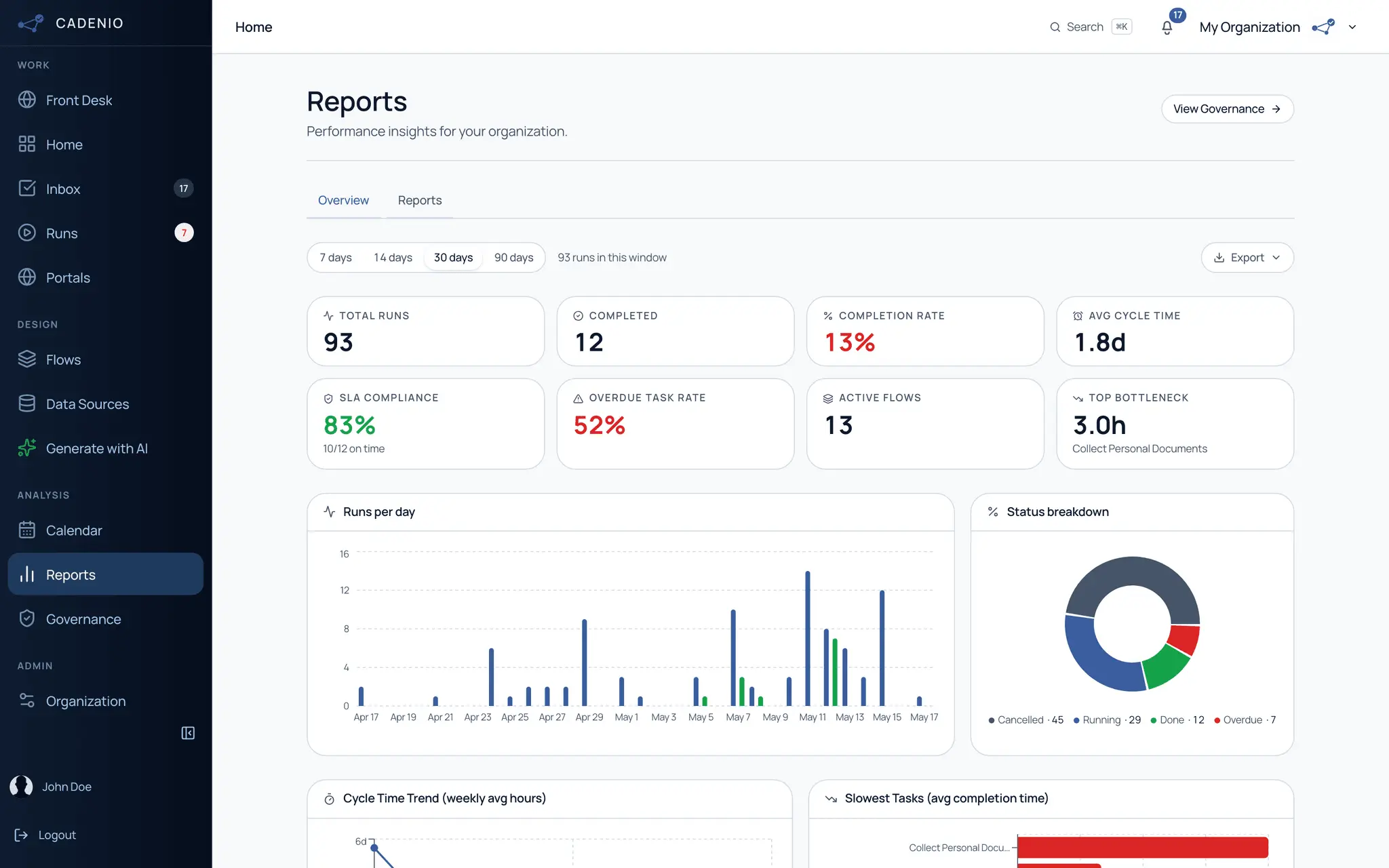The height and width of the screenshot is (868, 1389).
Task: Click the Reports bar chart icon
Action: pyautogui.click(x=27, y=574)
